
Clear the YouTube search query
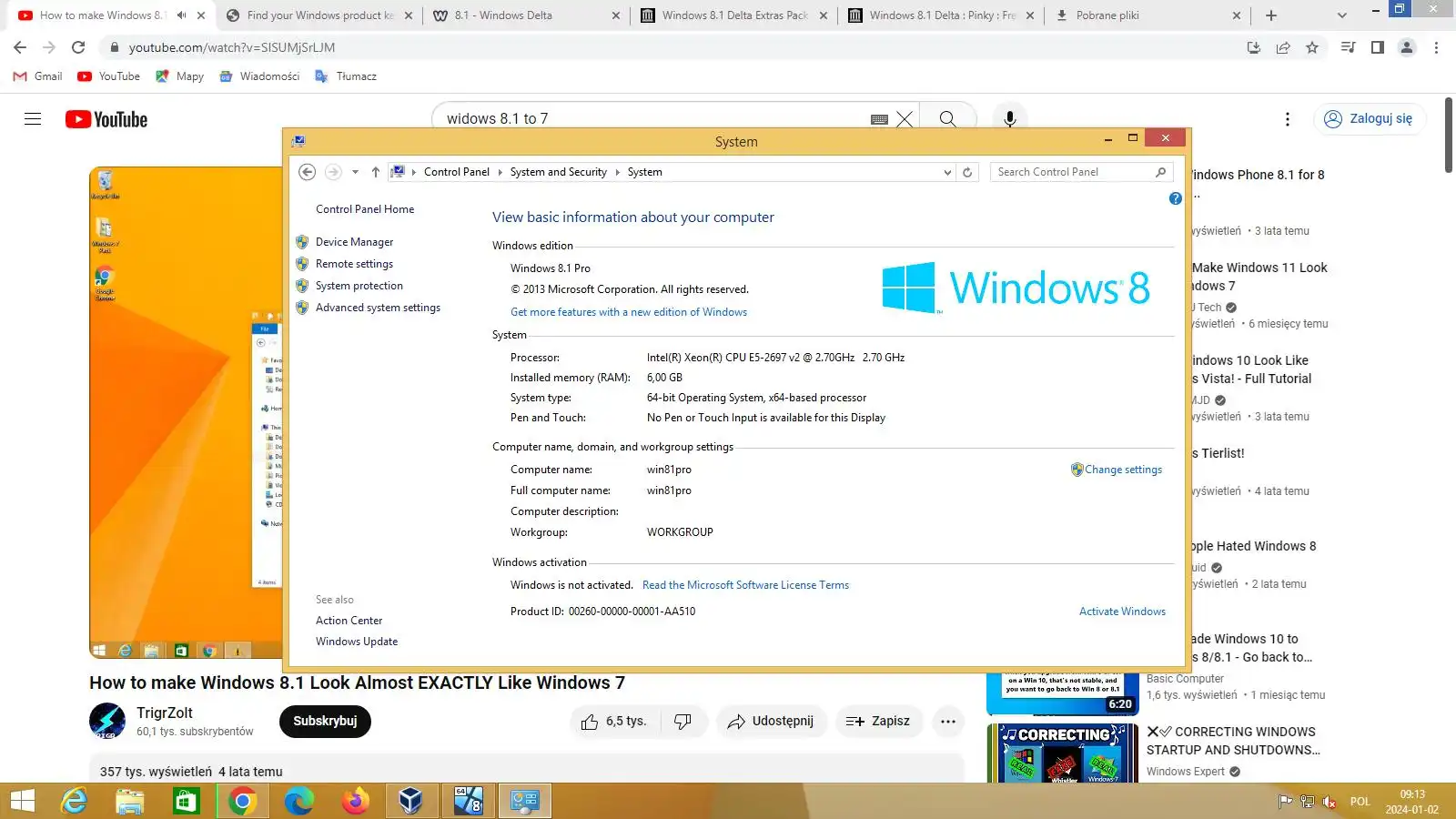pyautogui.click(x=905, y=119)
